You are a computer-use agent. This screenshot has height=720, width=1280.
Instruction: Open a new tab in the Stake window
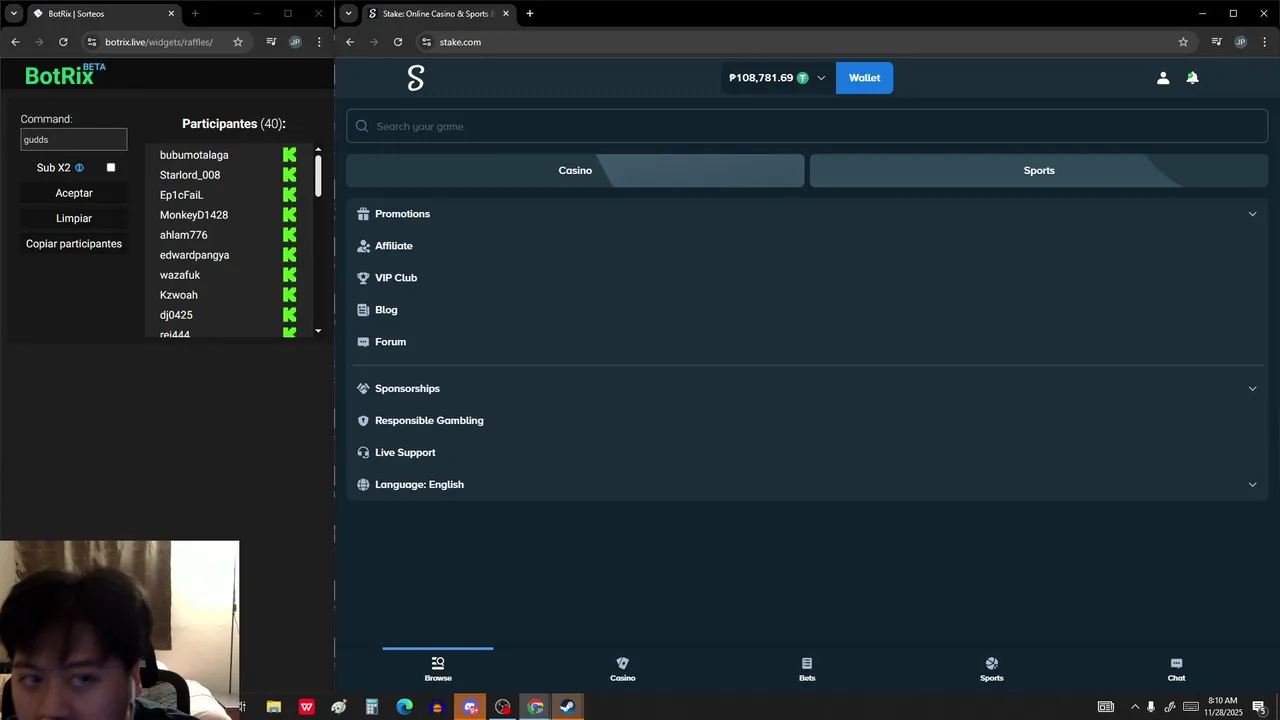tap(529, 13)
